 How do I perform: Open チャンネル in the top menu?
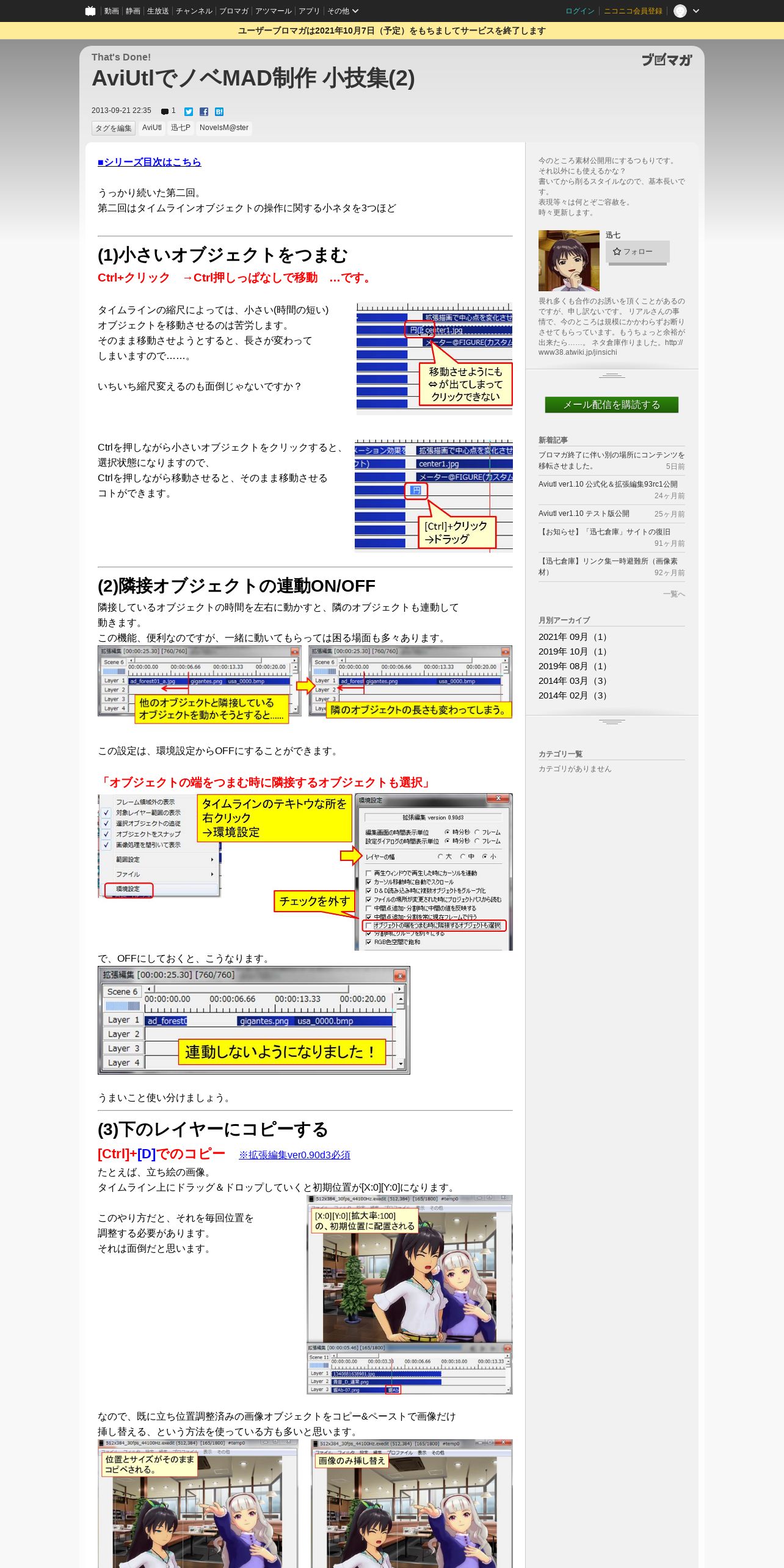coord(194,11)
